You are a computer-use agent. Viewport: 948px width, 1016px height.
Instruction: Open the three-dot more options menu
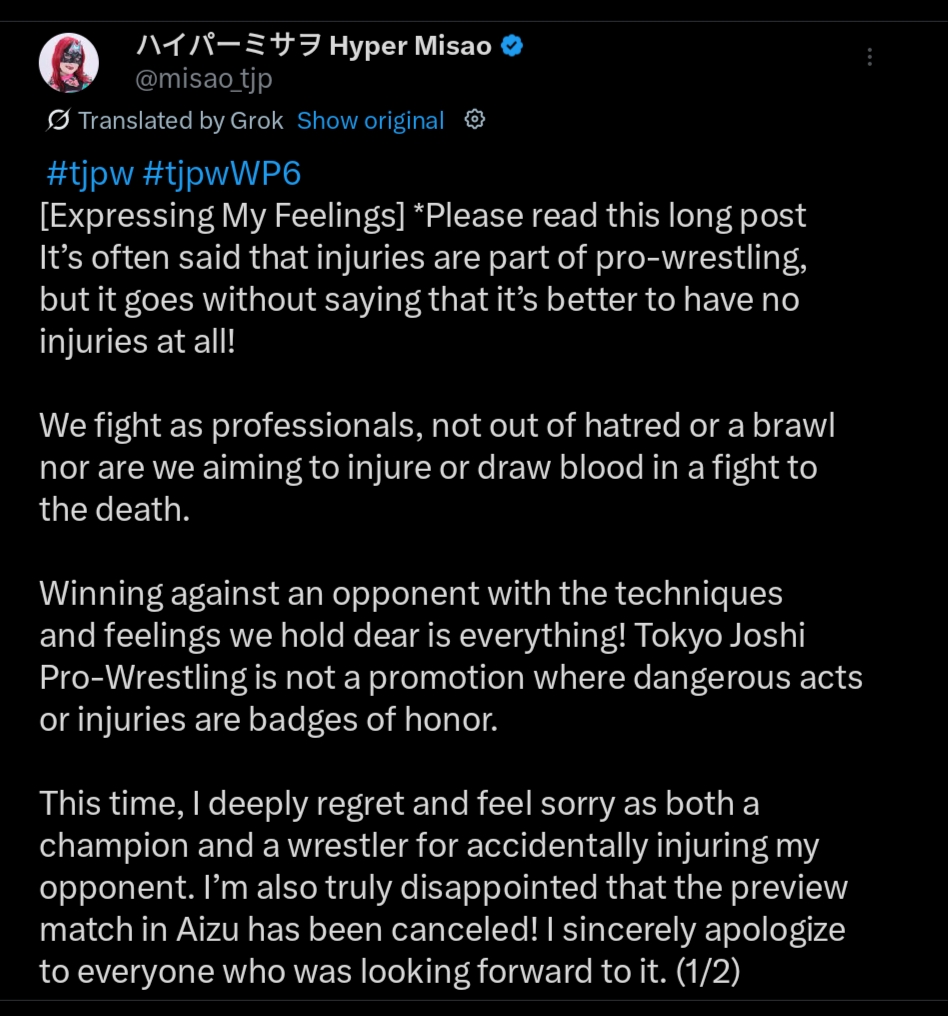870,57
